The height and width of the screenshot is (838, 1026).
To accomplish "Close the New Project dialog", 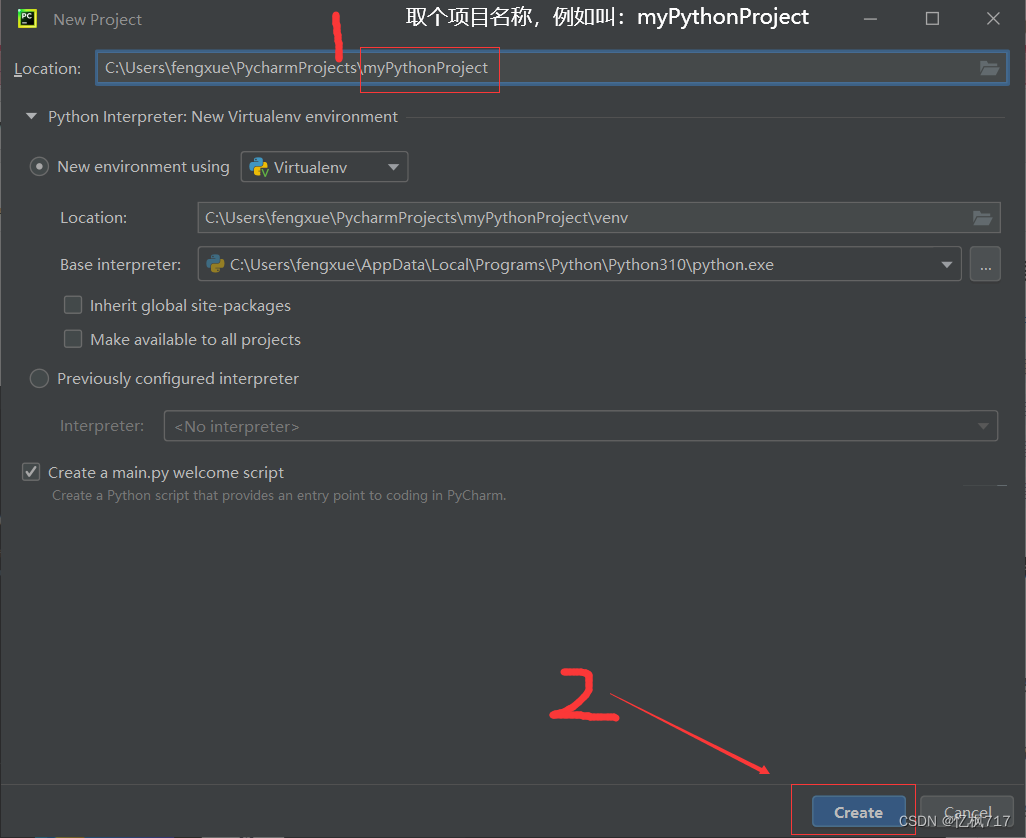I will tap(993, 19).
